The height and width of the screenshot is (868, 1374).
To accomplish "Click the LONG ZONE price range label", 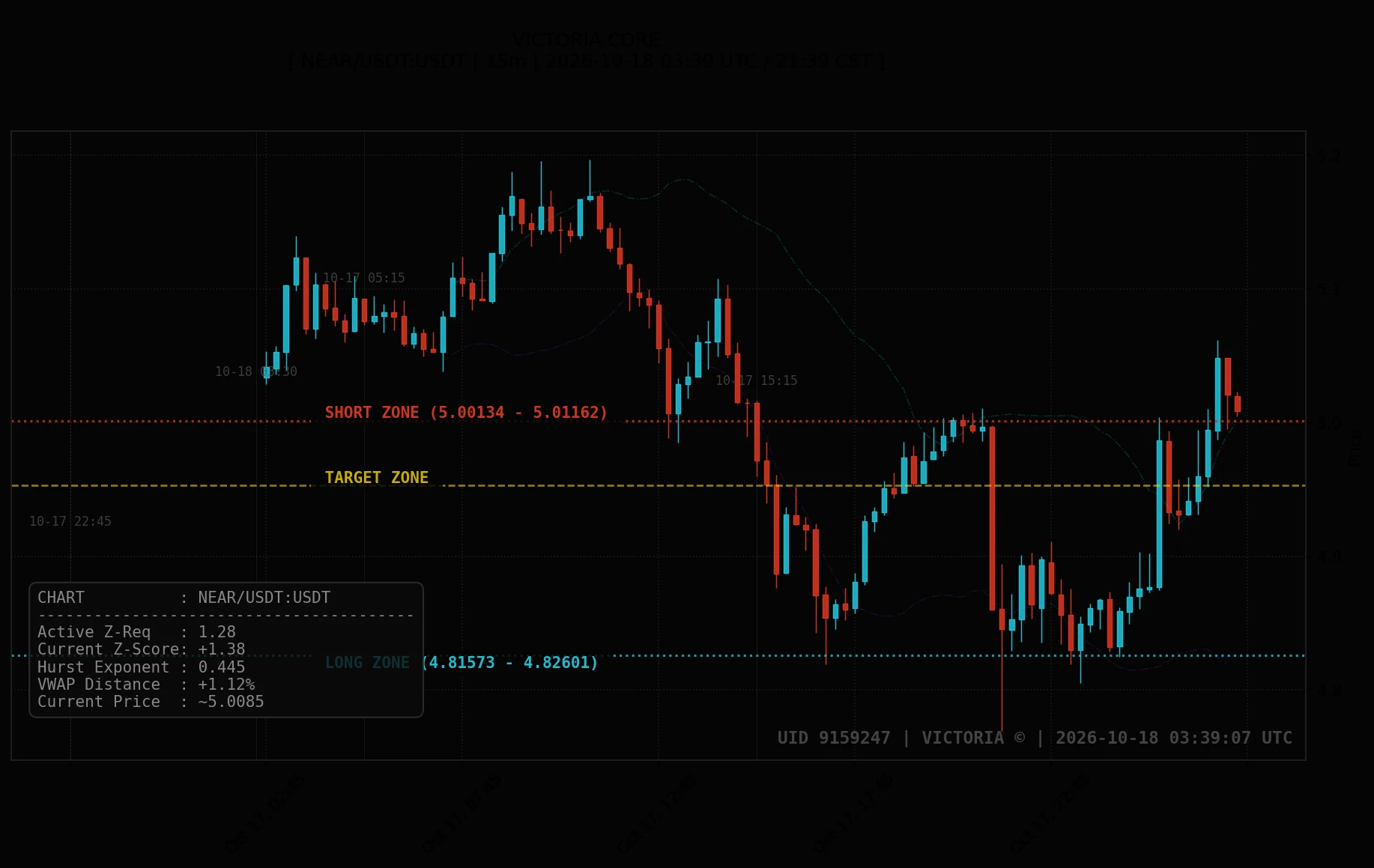I will coord(461,663).
